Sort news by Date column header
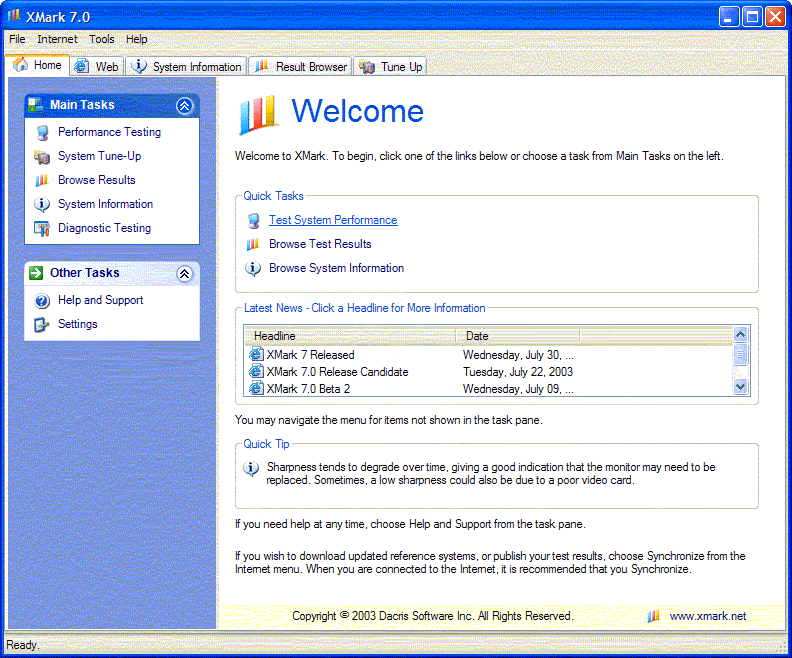Image resolution: width=792 pixels, height=658 pixels. pos(517,336)
